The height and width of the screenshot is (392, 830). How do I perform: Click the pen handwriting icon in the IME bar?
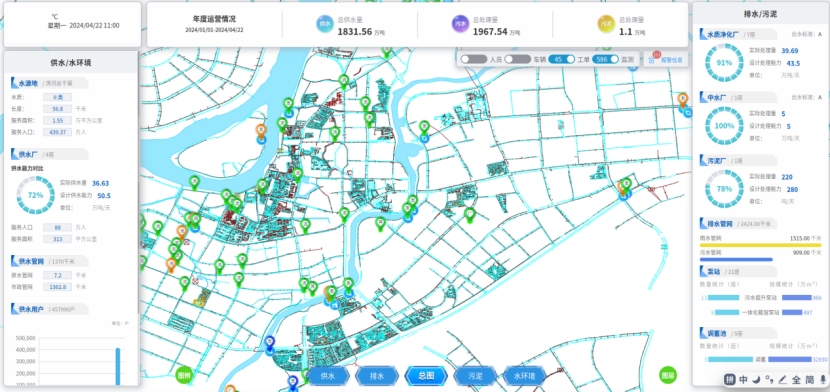(x=783, y=379)
